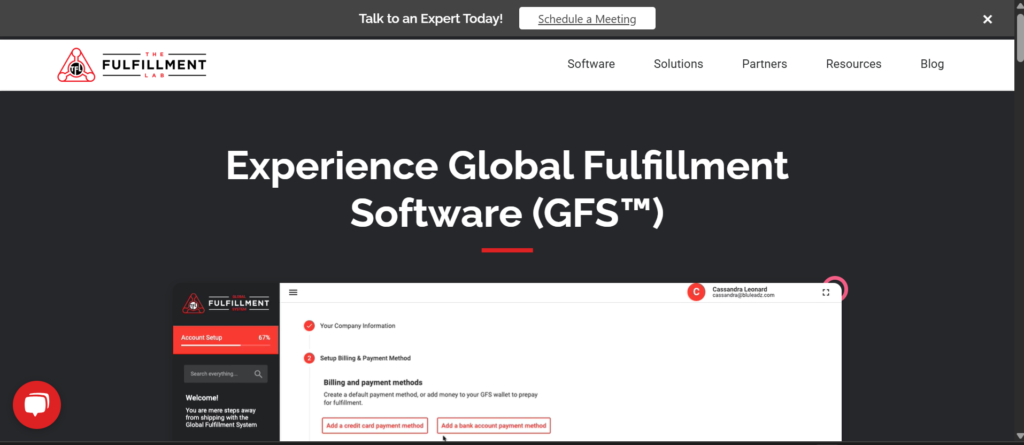The height and width of the screenshot is (445, 1024).
Task: Click step 2 Setup Billing & Payment Method
Action: pyautogui.click(x=358, y=358)
